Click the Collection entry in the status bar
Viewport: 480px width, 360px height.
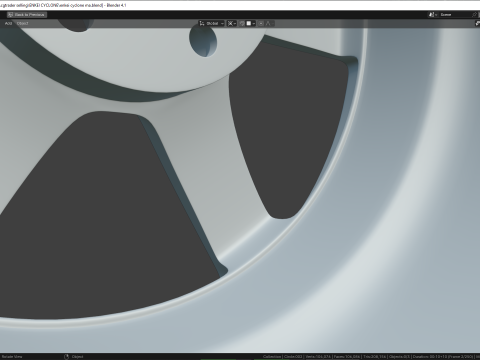272,357
